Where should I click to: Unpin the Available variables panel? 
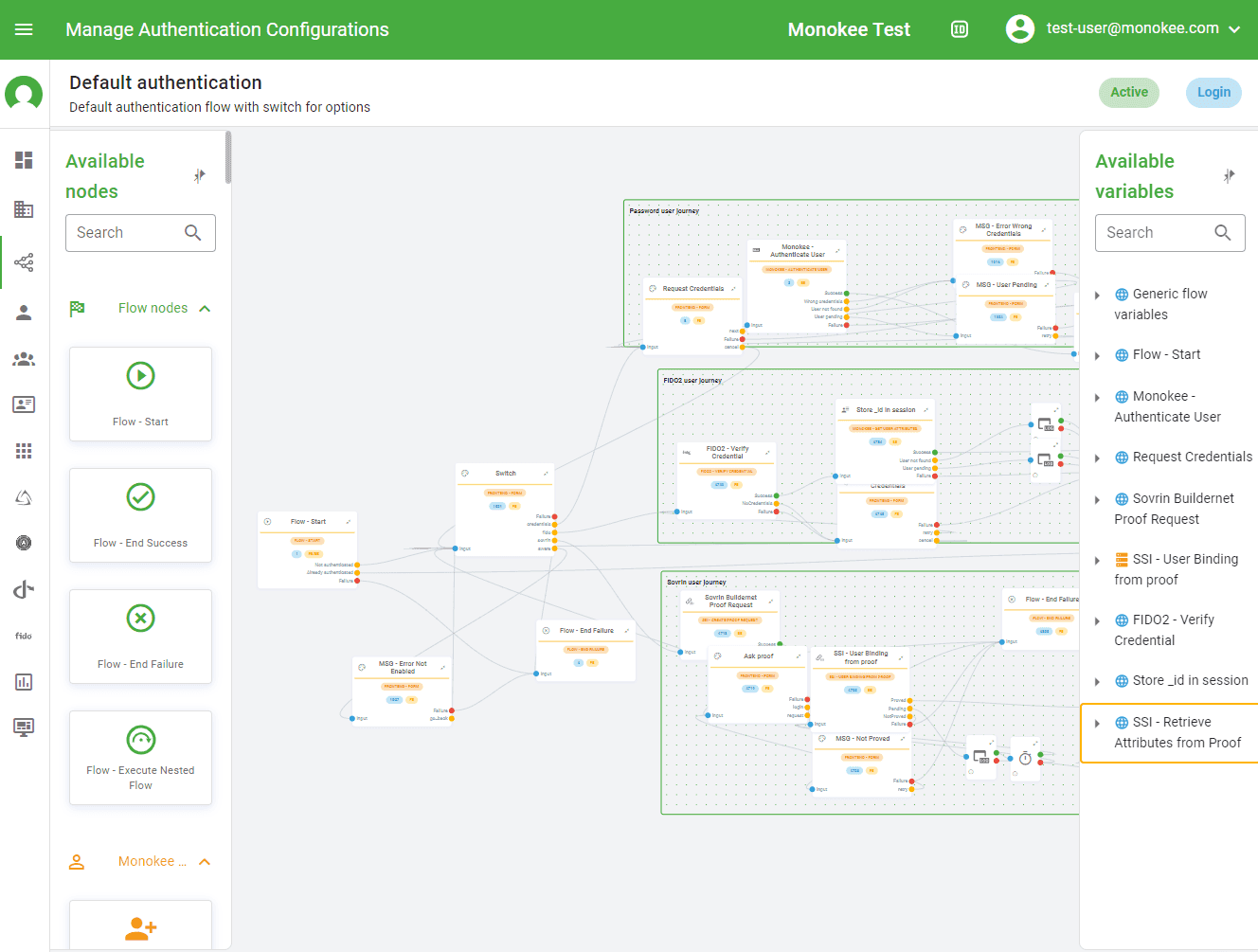pyautogui.click(x=1229, y=176)
